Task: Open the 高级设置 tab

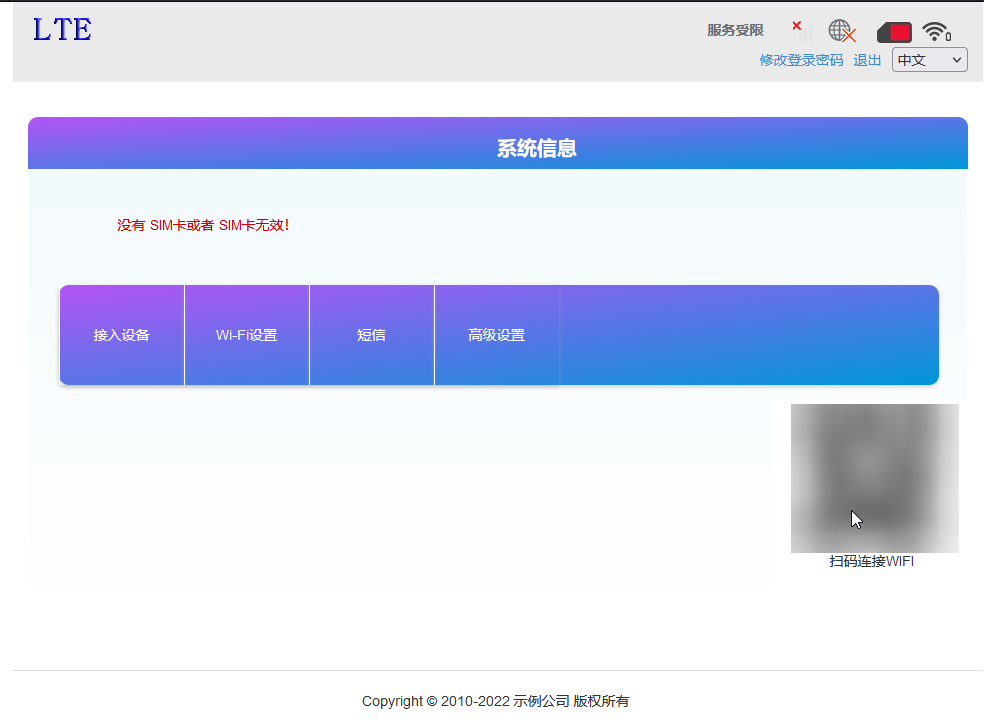Action: [x=496, y=335]
